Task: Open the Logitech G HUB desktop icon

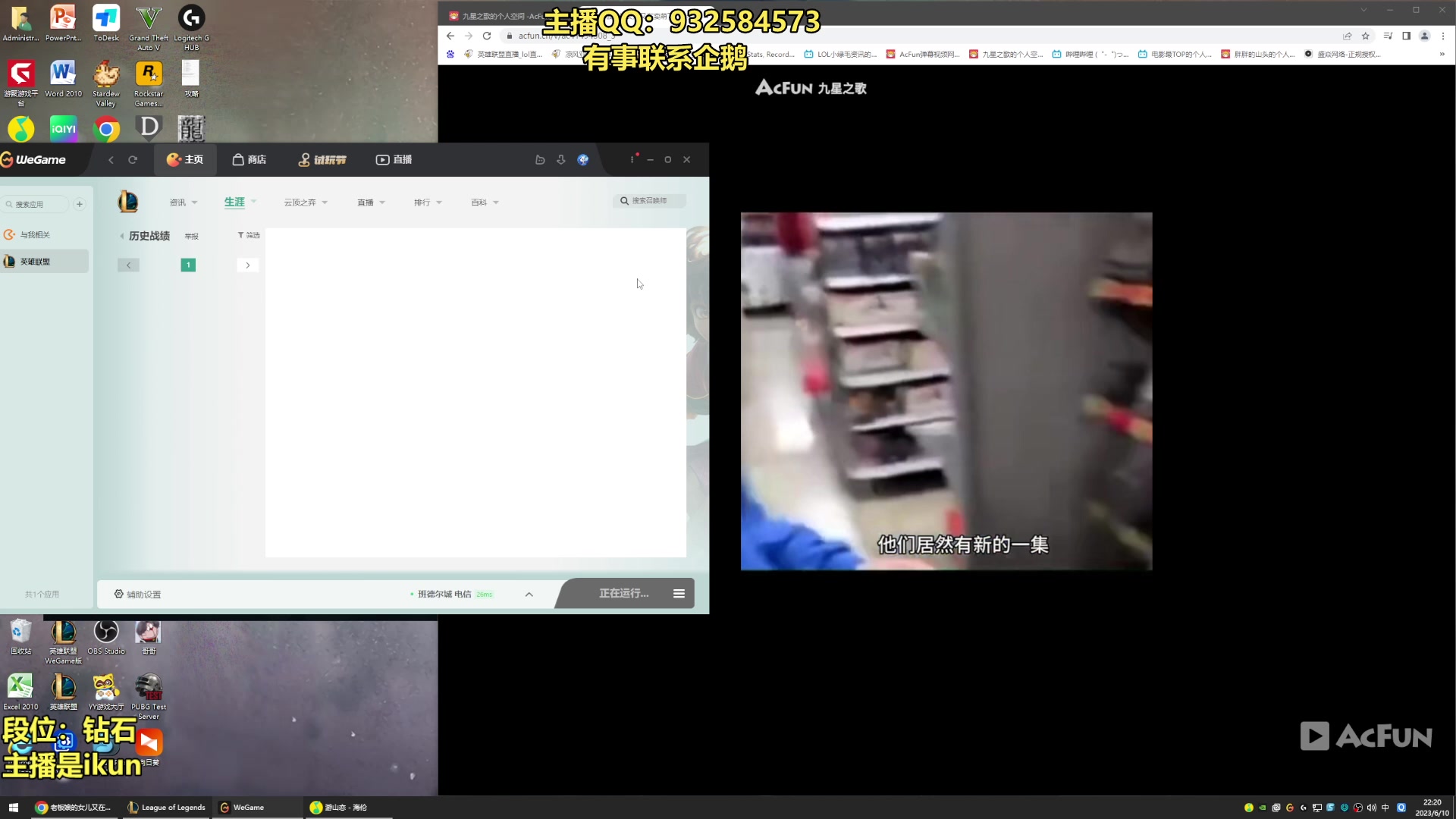Action: [191, 28]
